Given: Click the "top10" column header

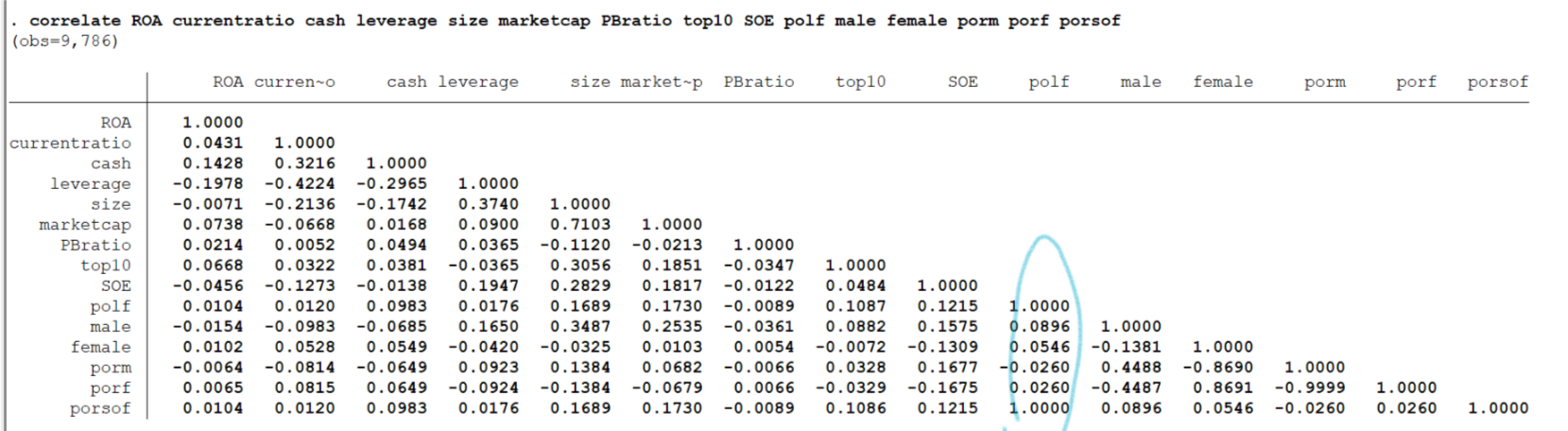Looking at the screenshot, I should [x=860, y=82].
